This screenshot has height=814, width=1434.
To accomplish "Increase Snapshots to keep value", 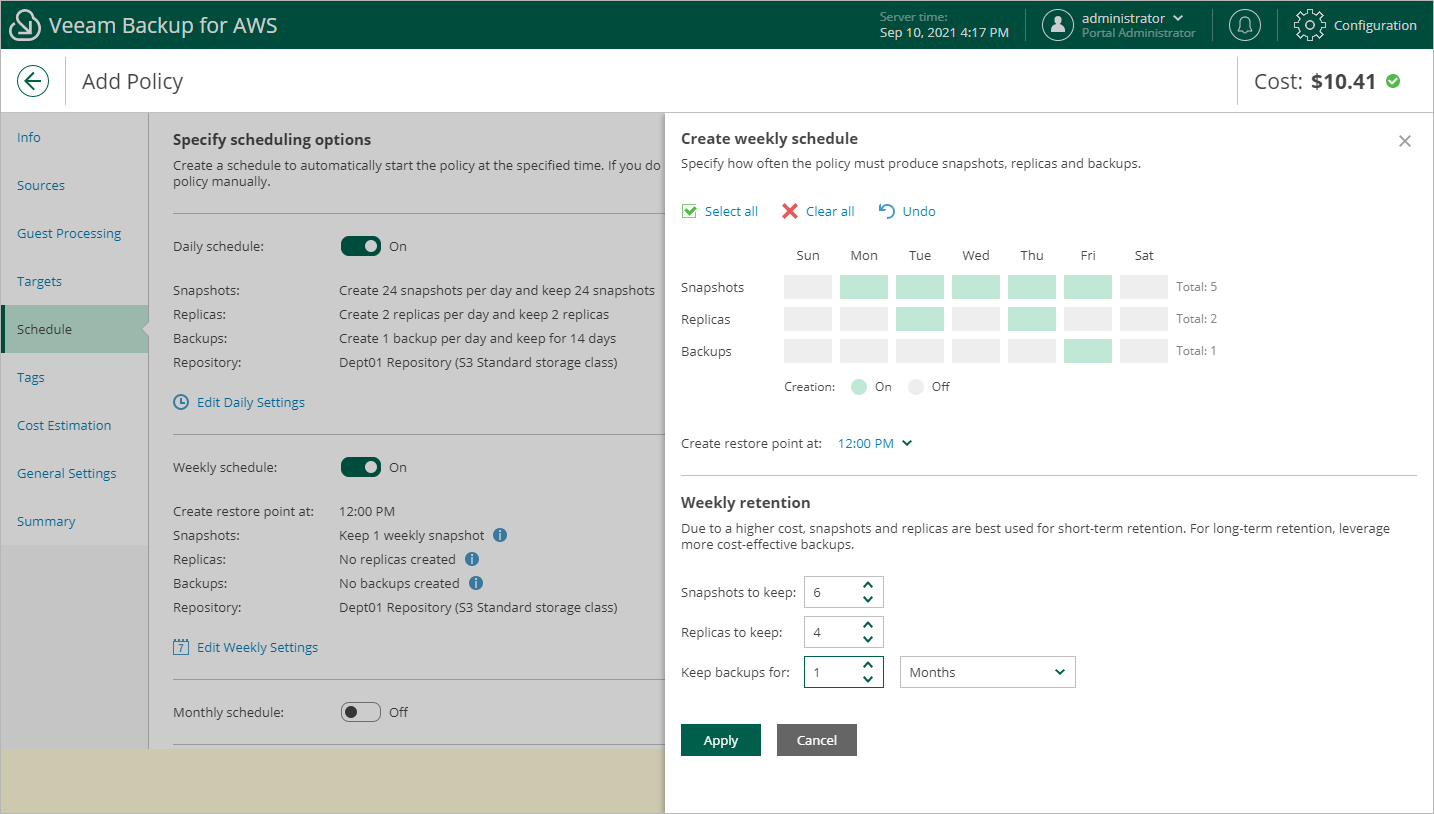I will point(868,585).
